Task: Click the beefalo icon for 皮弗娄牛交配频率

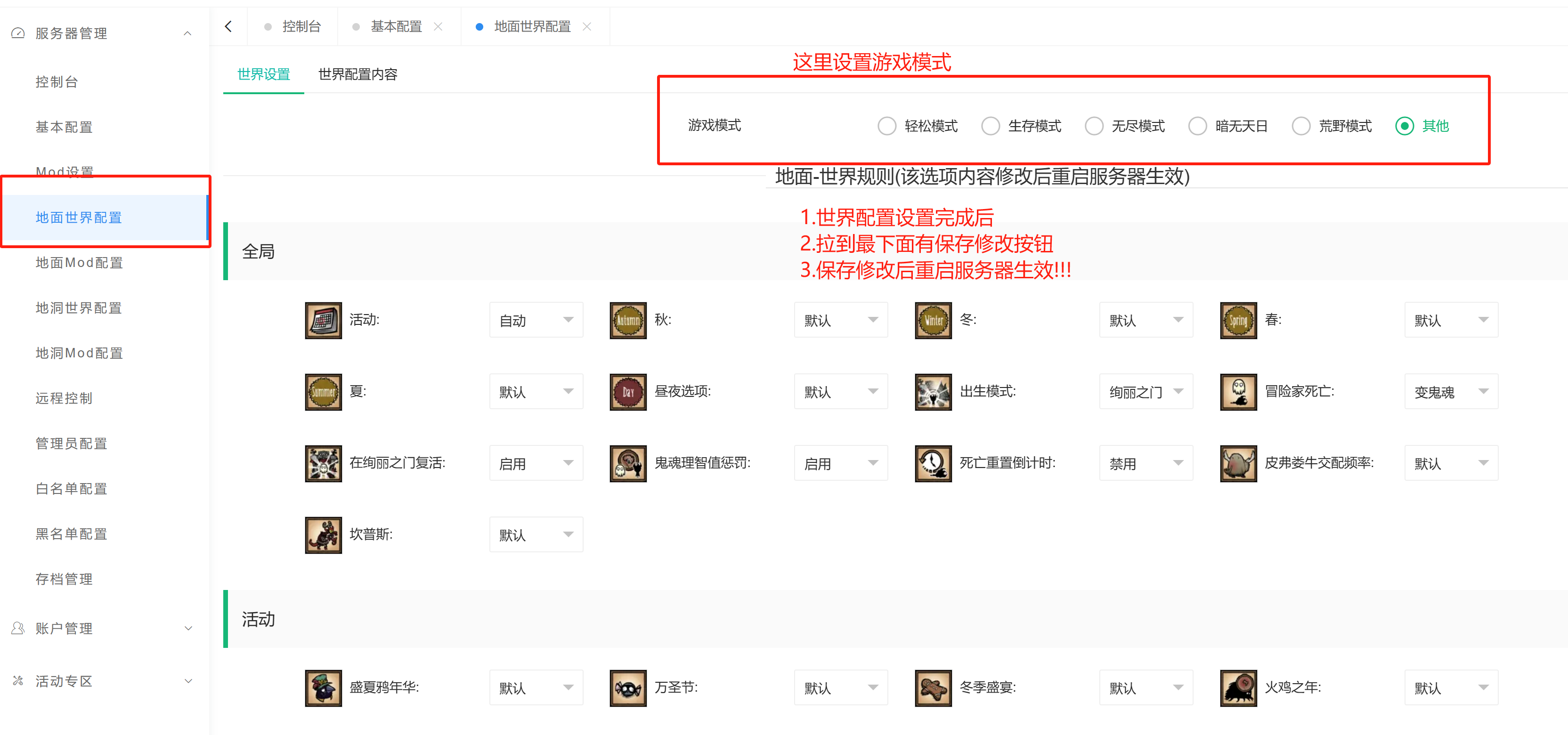Action: (x=1239, y=464)
